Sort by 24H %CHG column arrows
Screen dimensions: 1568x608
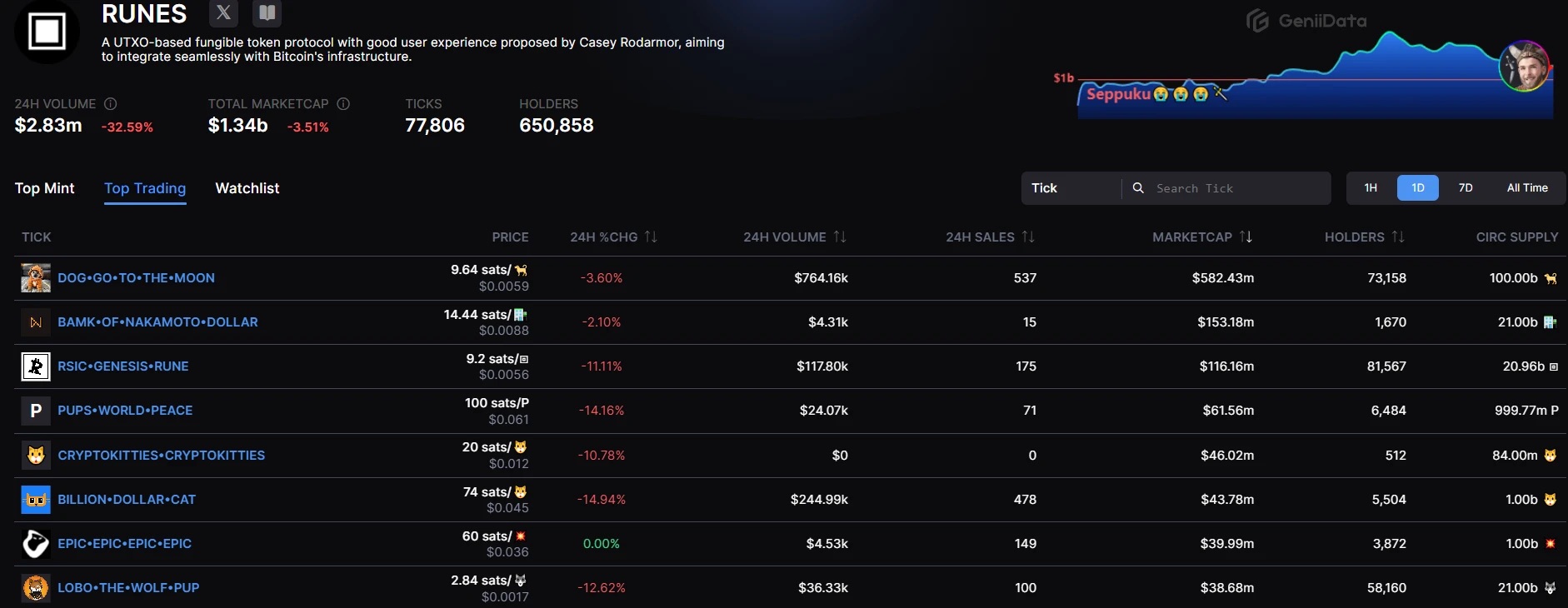pos(651,237)
